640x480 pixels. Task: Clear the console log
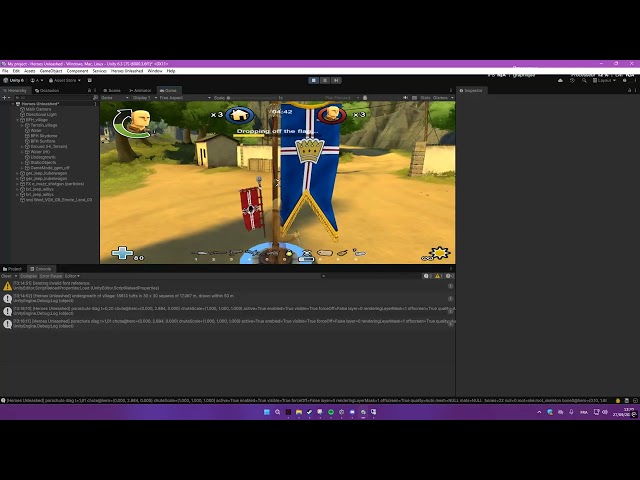(x=6, y=276)
